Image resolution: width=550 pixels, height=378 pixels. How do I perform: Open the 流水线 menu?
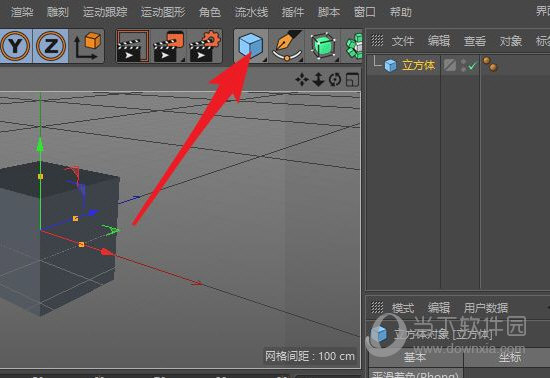251,12
